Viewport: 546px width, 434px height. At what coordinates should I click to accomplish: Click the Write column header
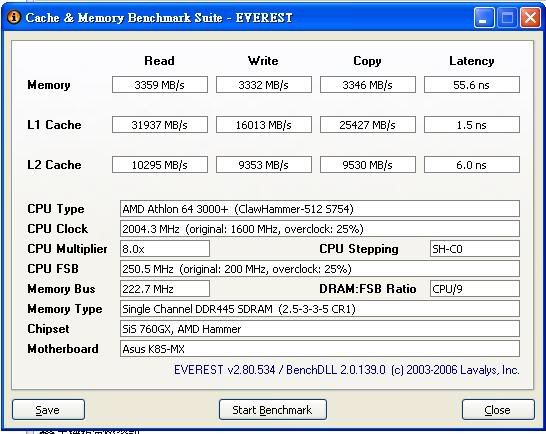coord(263,61)
